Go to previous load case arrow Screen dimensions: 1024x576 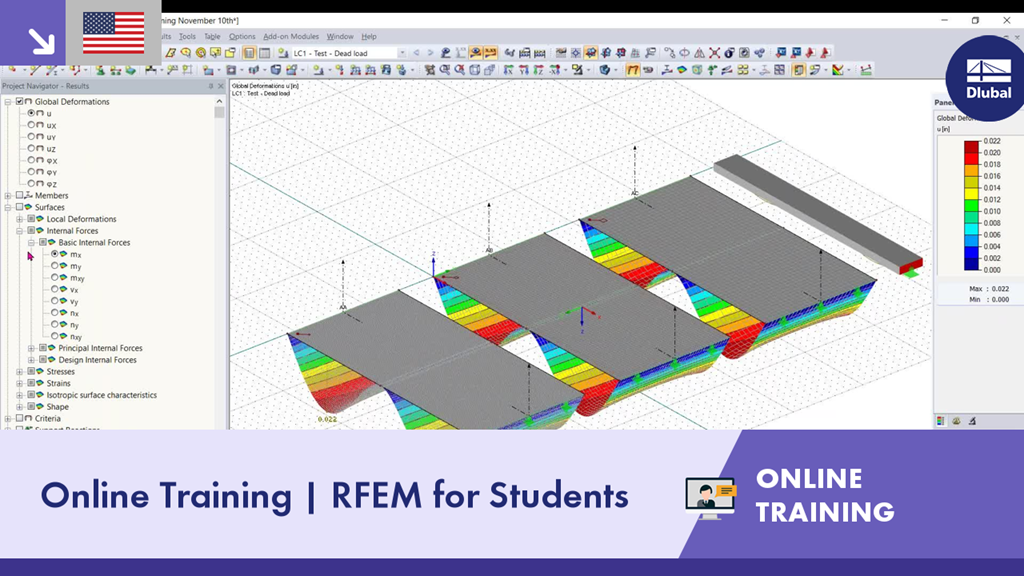click(x=416, y=53)
